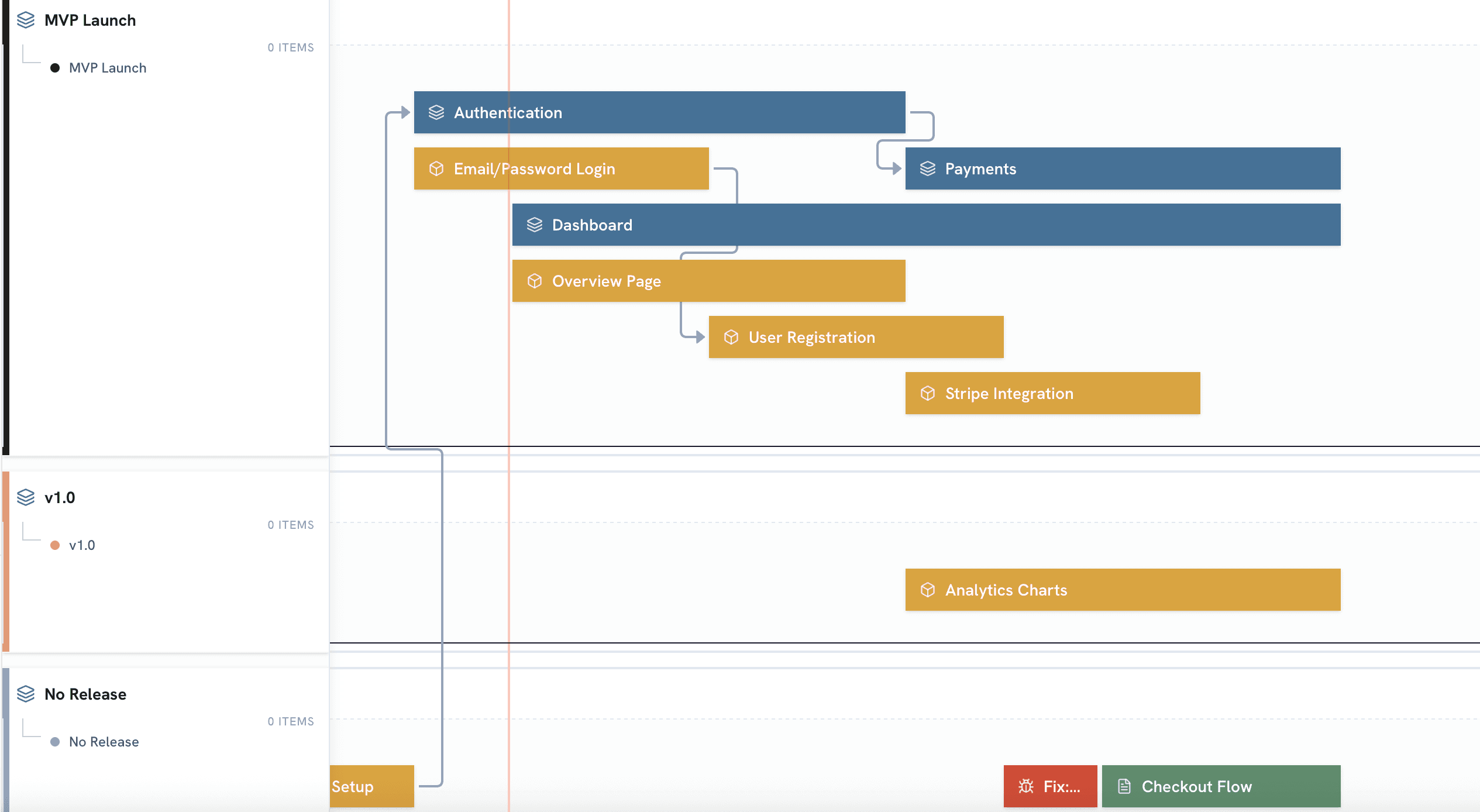Open the Setup item bar
This screenshot has width=1480, height=812.
(x=371, y=786)
